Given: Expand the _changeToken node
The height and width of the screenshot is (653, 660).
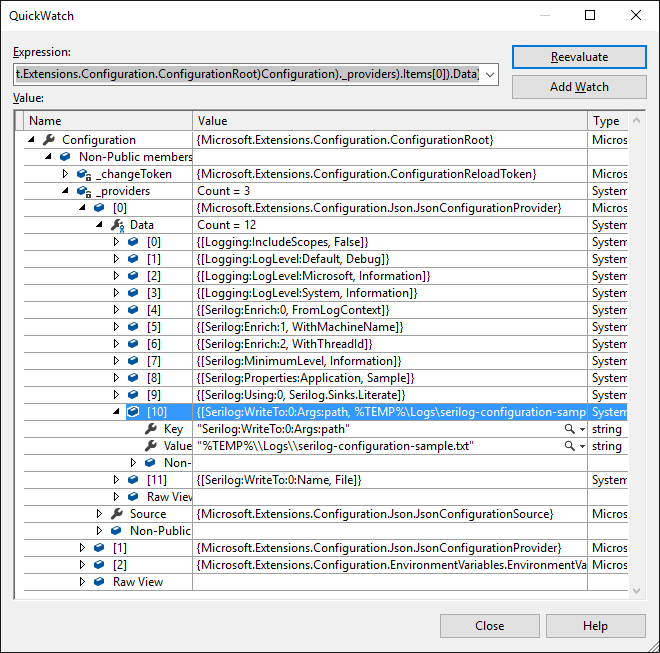Looking at the screenshot, I should tap(65, 173).
